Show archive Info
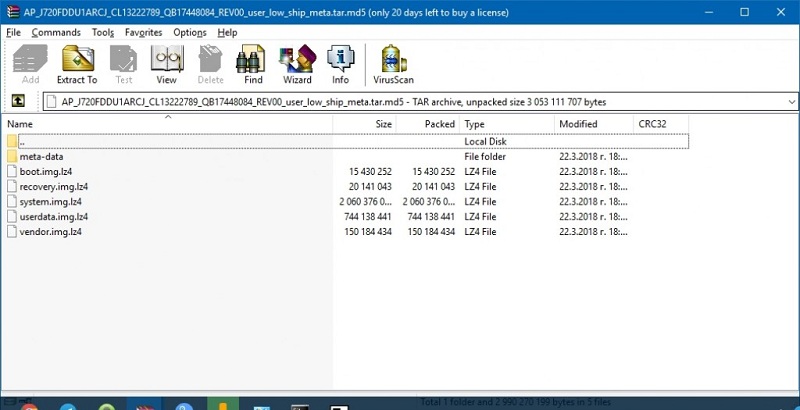This screenshot has height=410, width=800. tap(340, 64)
